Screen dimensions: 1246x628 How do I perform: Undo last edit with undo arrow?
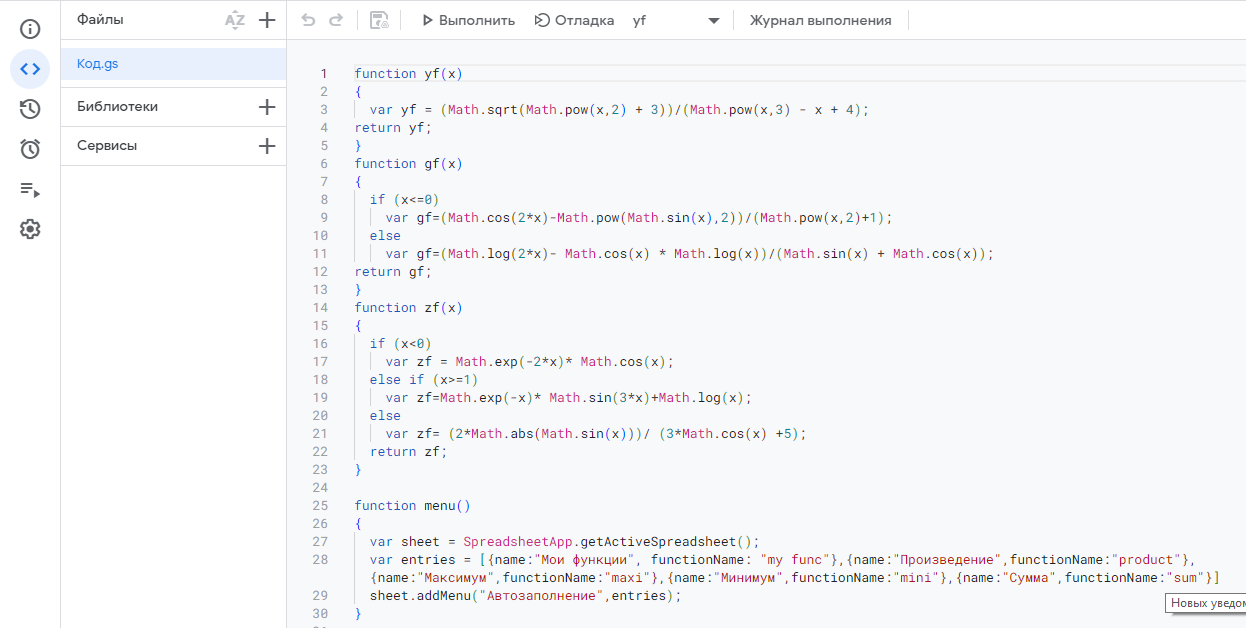308,20
